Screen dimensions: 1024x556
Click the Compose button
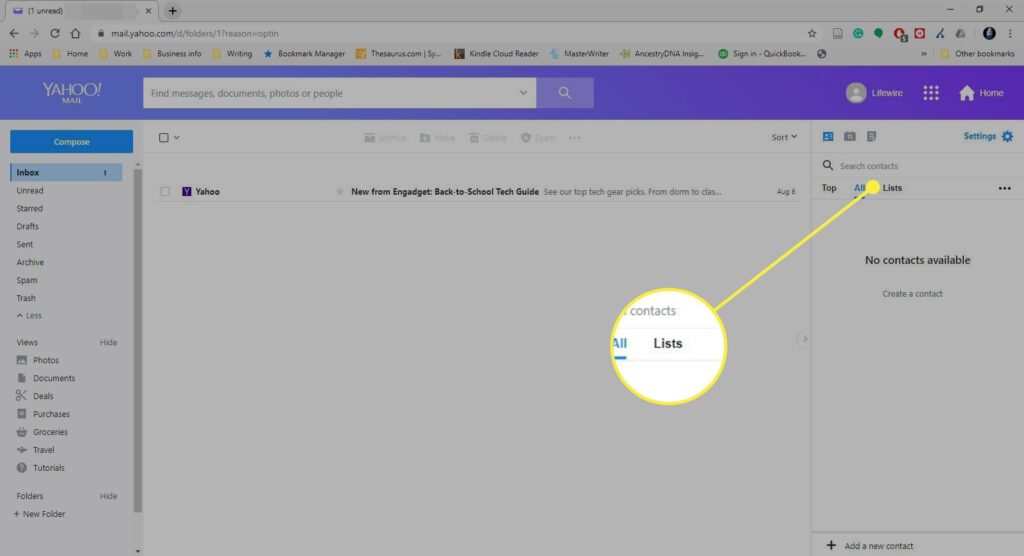pyautogui.click(x=71, y=142)
